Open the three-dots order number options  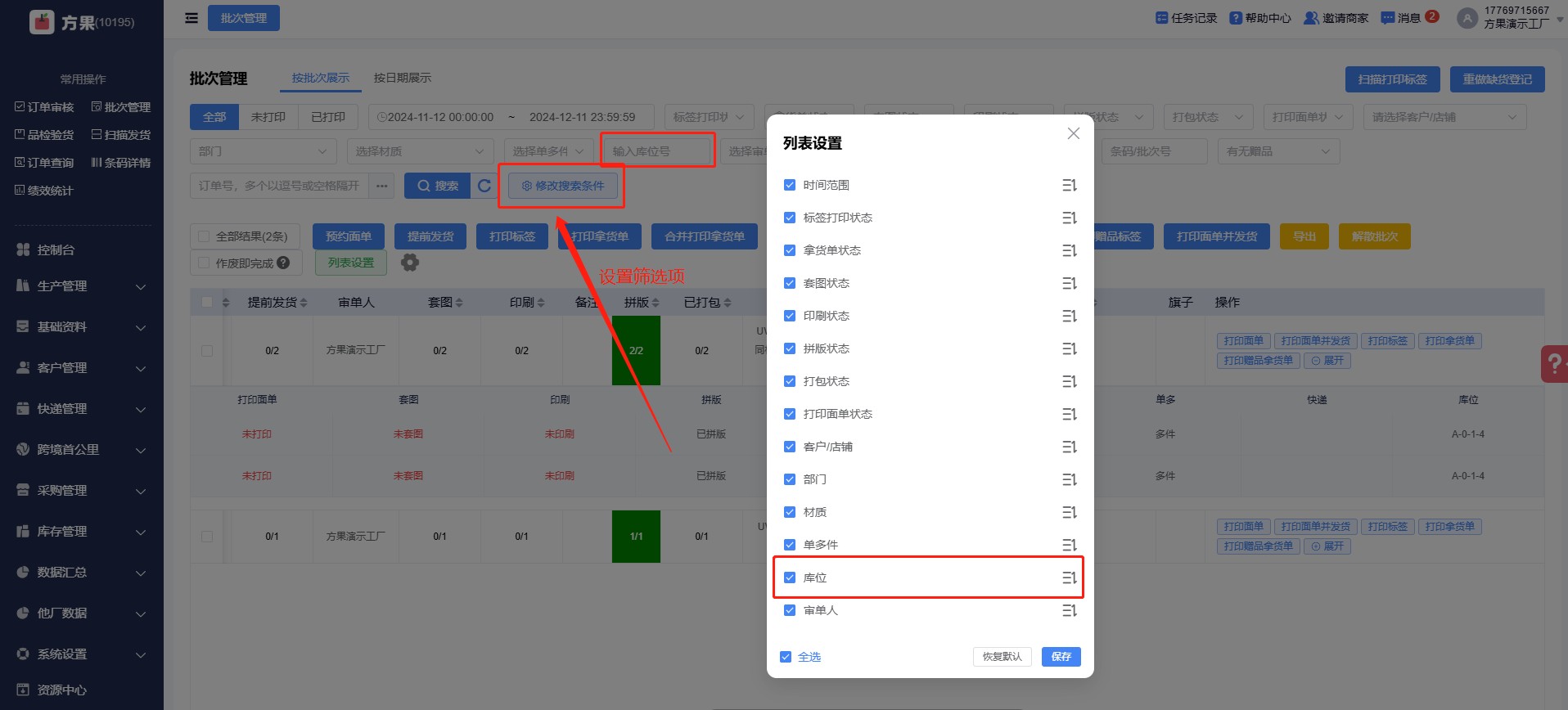[382, 186]
